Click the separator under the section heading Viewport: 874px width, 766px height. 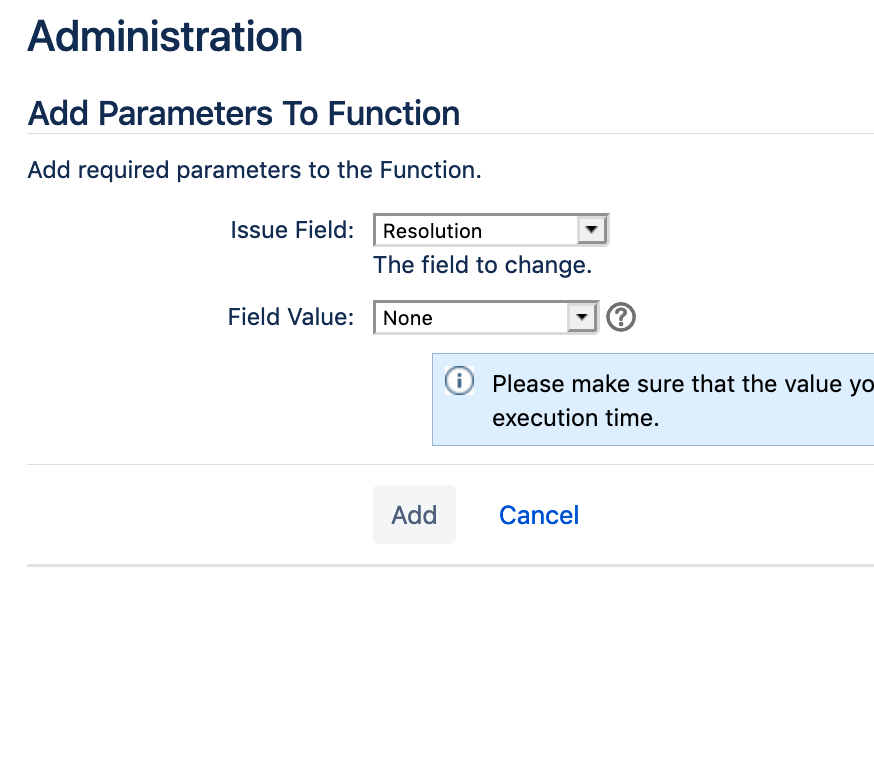click(x=450, y=133)
